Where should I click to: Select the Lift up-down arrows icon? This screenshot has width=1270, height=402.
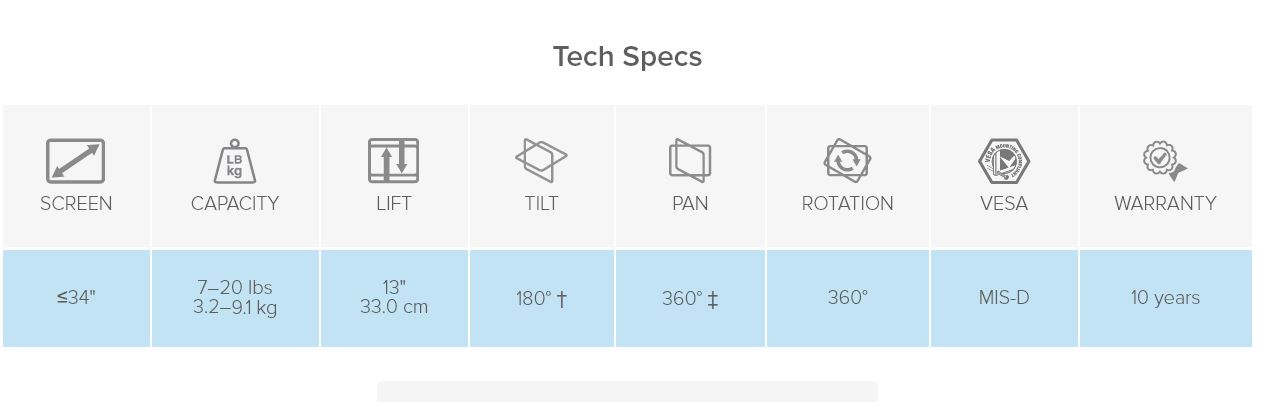394,160
